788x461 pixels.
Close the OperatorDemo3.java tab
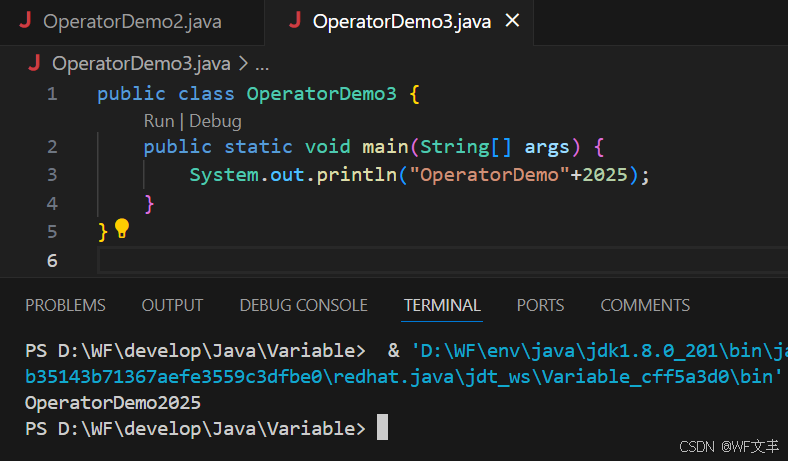click(512, 21)
